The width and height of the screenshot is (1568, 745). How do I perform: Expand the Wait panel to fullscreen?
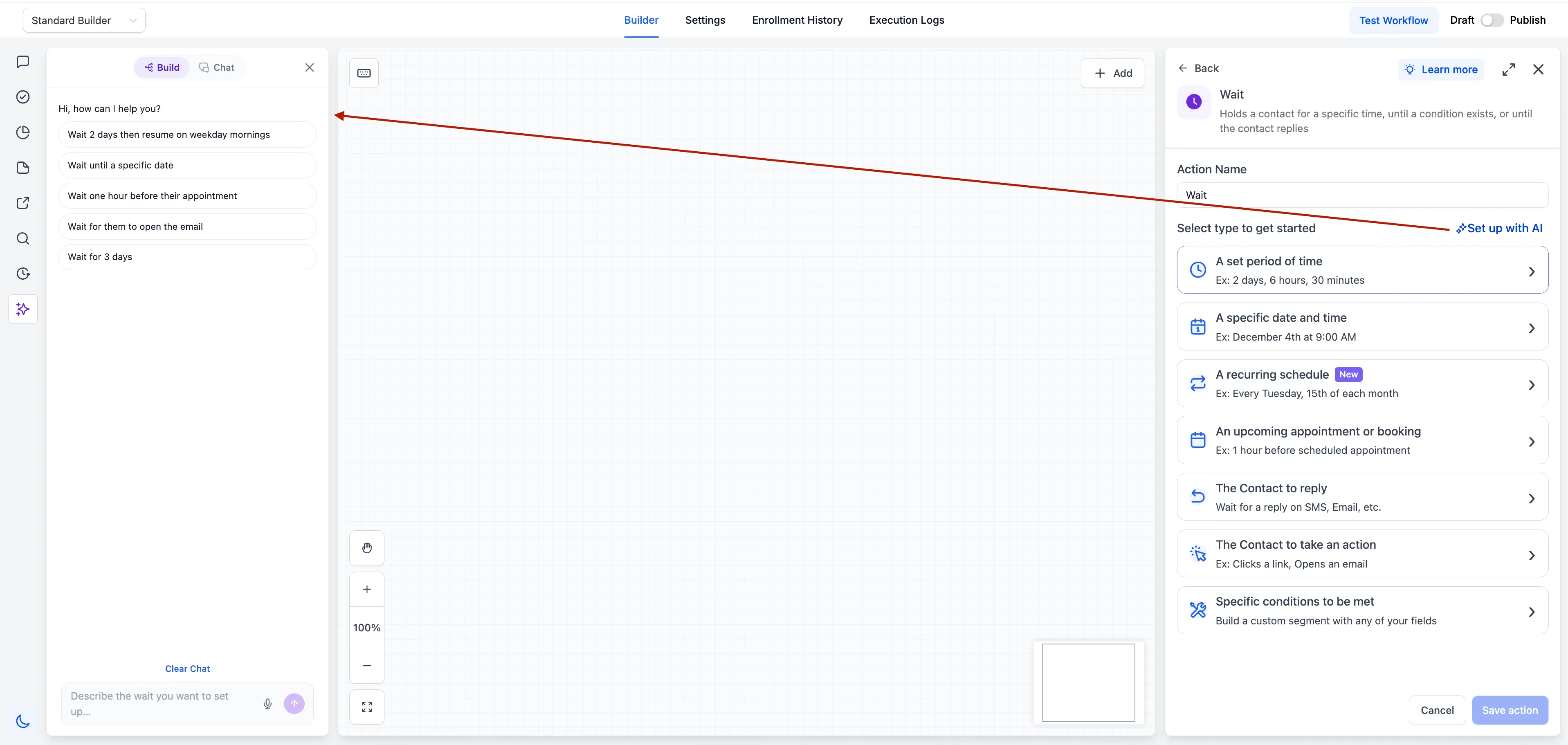pyautogui.click(x=1508, y=70)
